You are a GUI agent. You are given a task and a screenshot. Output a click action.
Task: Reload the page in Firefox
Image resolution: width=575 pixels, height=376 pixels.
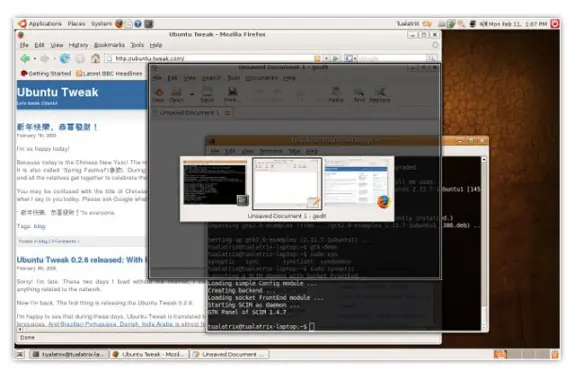[x=65, y=59]
